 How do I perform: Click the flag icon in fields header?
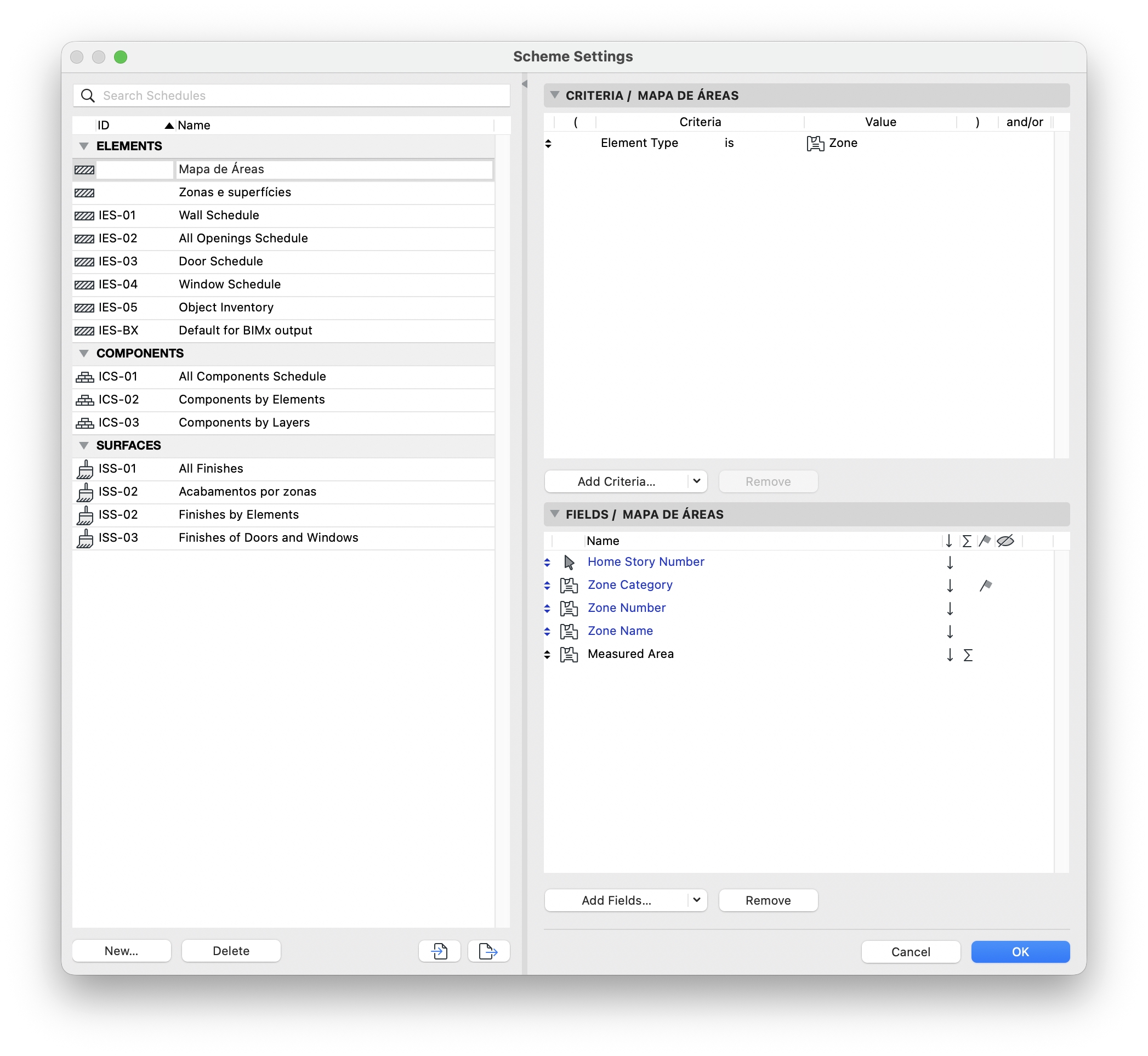click(984, 541)
